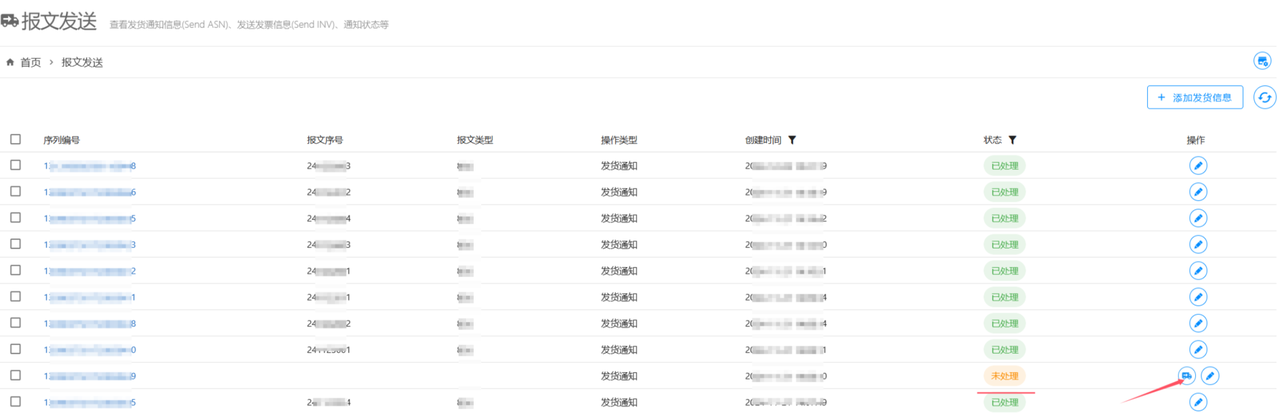Click the edit pencil in the 未处理 row
Image resolution: width=1280 pixels, height=413 pixels.
click(x=1210, y=375)
